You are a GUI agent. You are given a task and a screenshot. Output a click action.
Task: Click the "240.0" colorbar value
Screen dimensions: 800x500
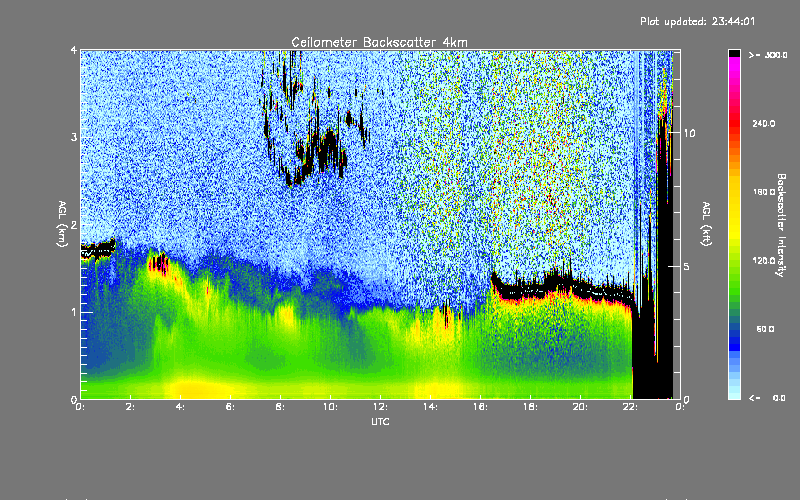click(764, 123)
